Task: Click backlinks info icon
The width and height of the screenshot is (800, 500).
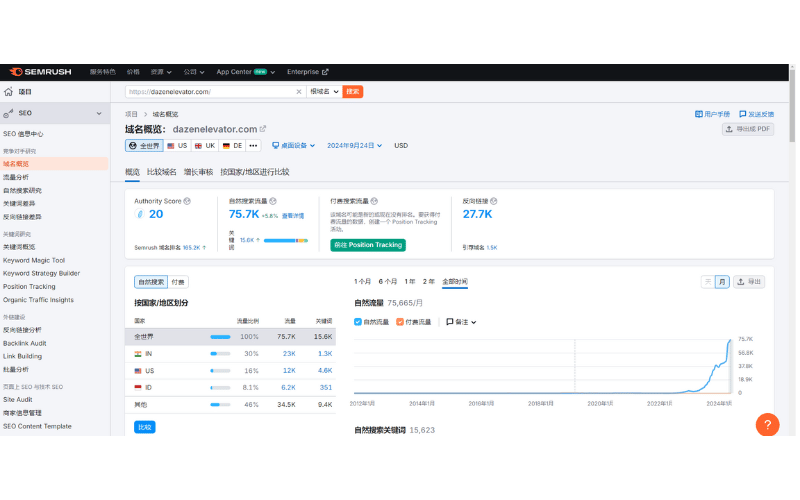Action: pos(493,201)
